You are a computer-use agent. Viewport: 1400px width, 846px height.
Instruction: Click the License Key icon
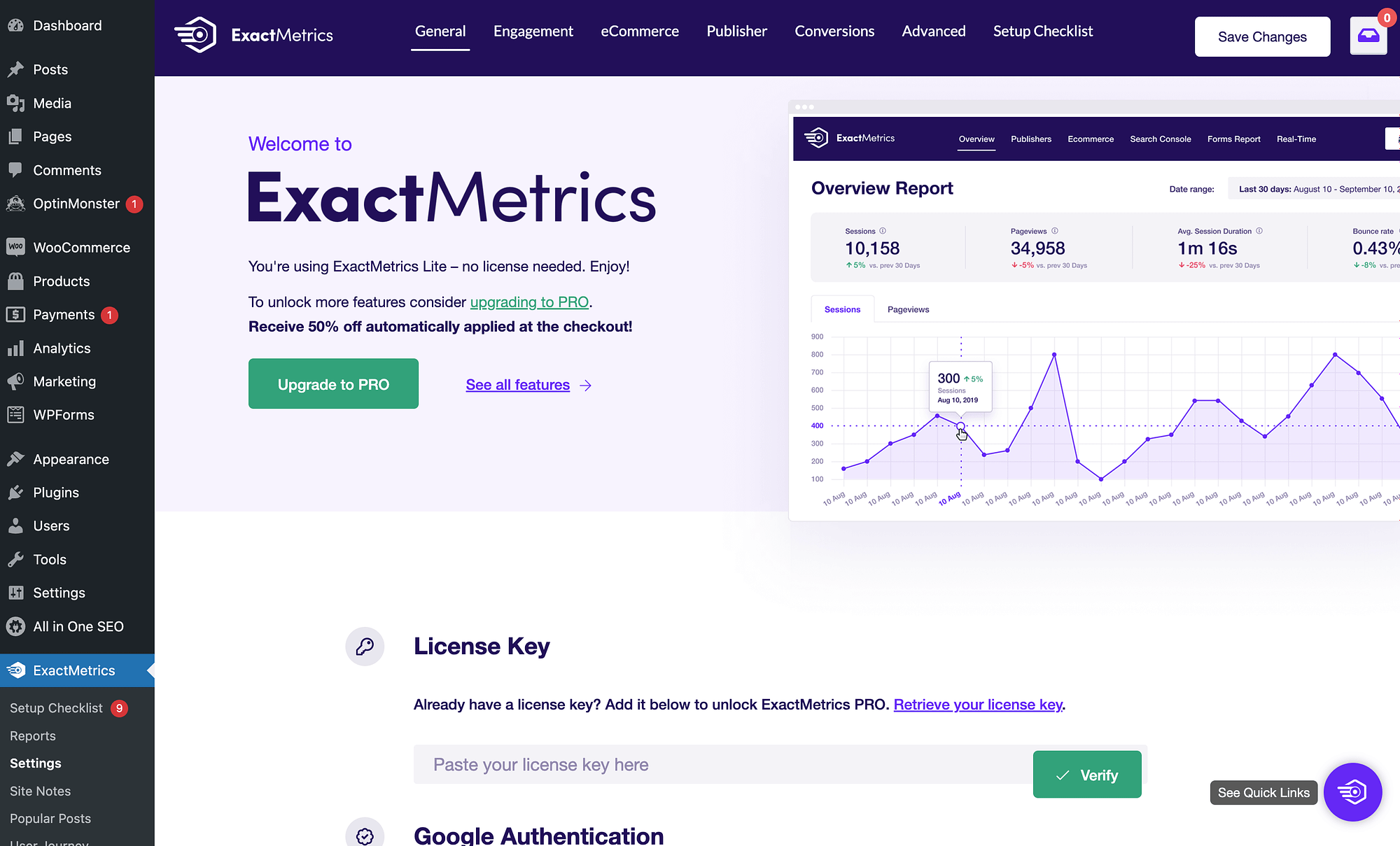pyautogui.click(x=364, y=645)
